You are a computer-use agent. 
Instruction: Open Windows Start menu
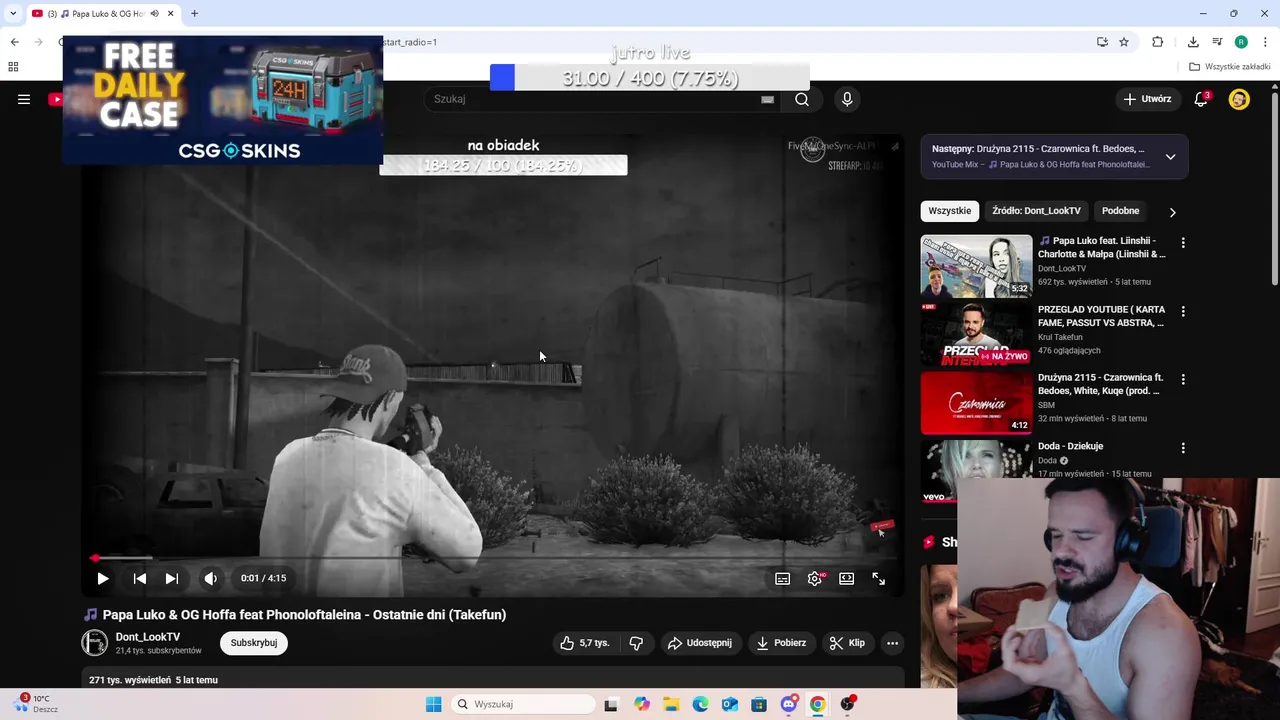click(x=433, y=704)
